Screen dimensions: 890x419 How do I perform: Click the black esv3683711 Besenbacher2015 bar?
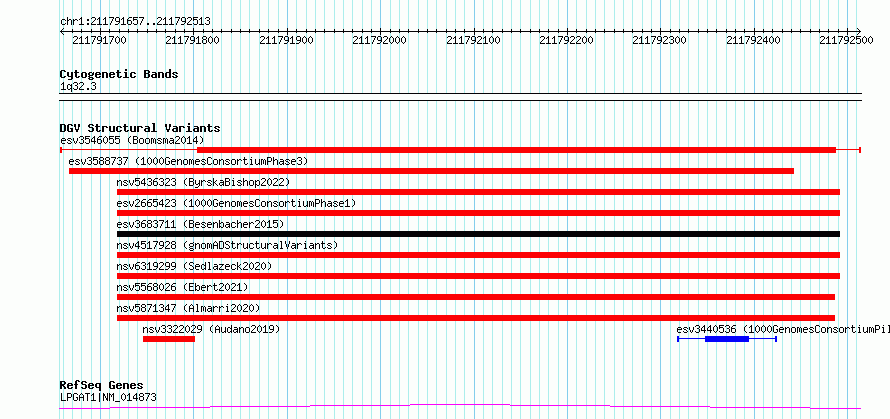(x=478, y=234)
